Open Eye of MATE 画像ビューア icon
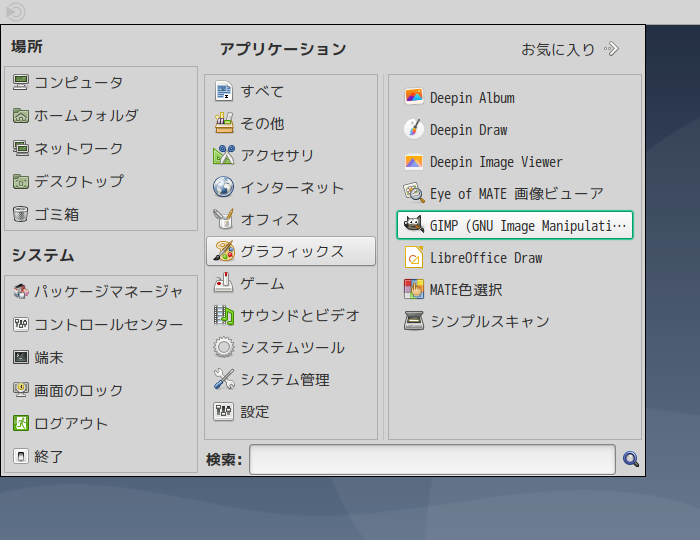The height and width of the screenshot is (540, 700). [x=414, y=193]
